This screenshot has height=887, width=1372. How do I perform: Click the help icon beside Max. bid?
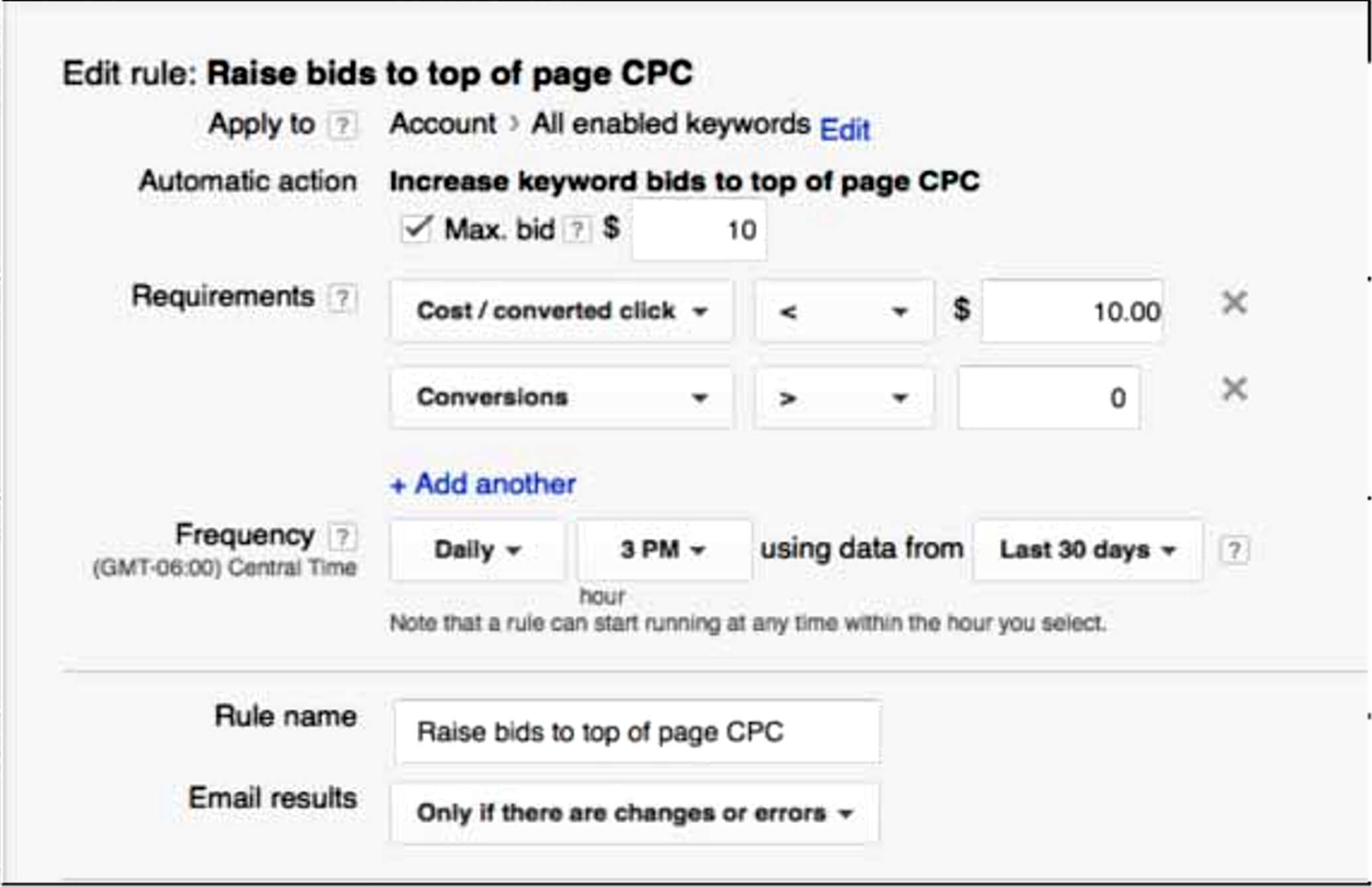point(577,230)
